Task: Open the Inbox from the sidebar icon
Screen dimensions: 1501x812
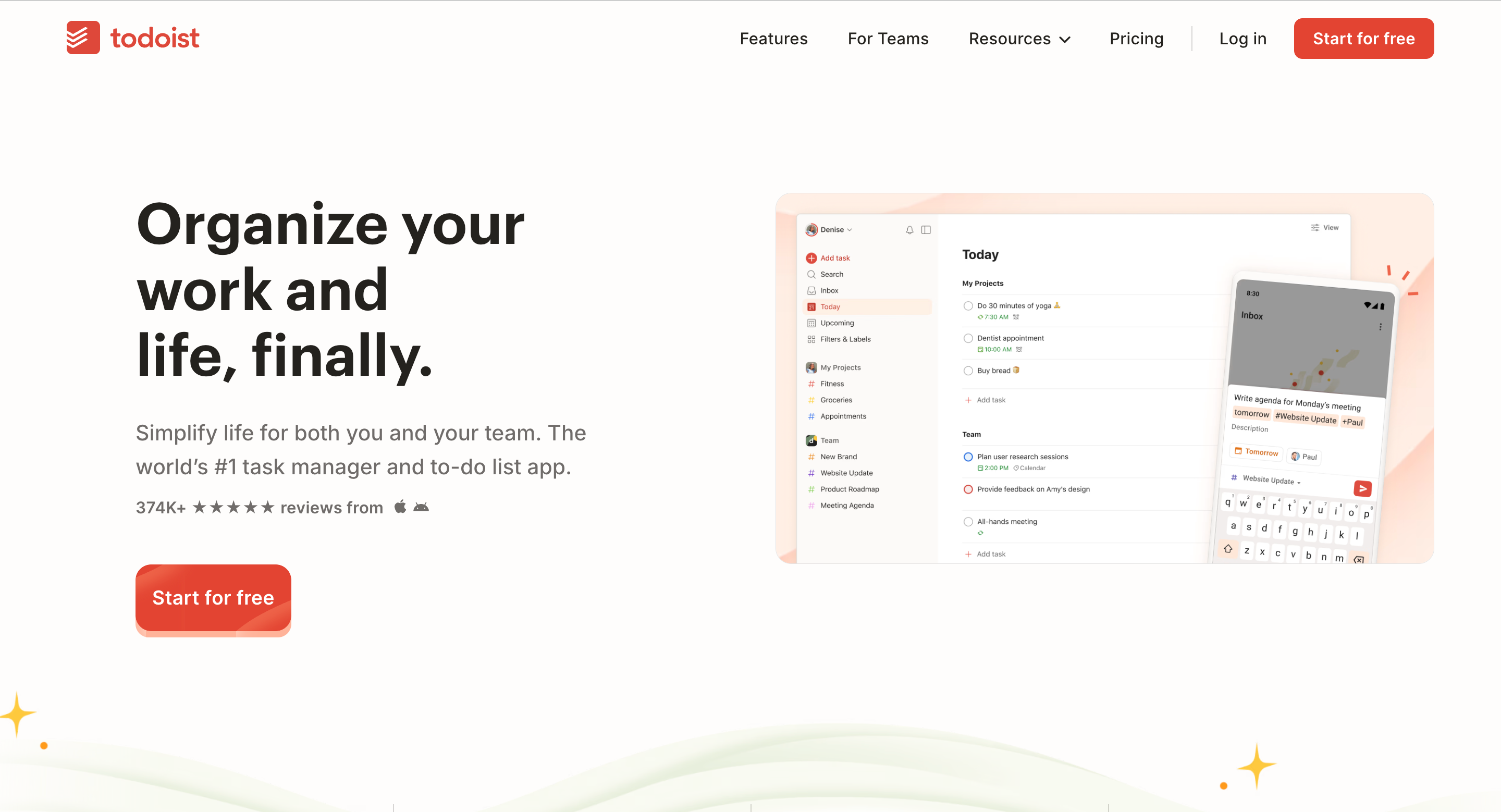Action: pos(811,290)
